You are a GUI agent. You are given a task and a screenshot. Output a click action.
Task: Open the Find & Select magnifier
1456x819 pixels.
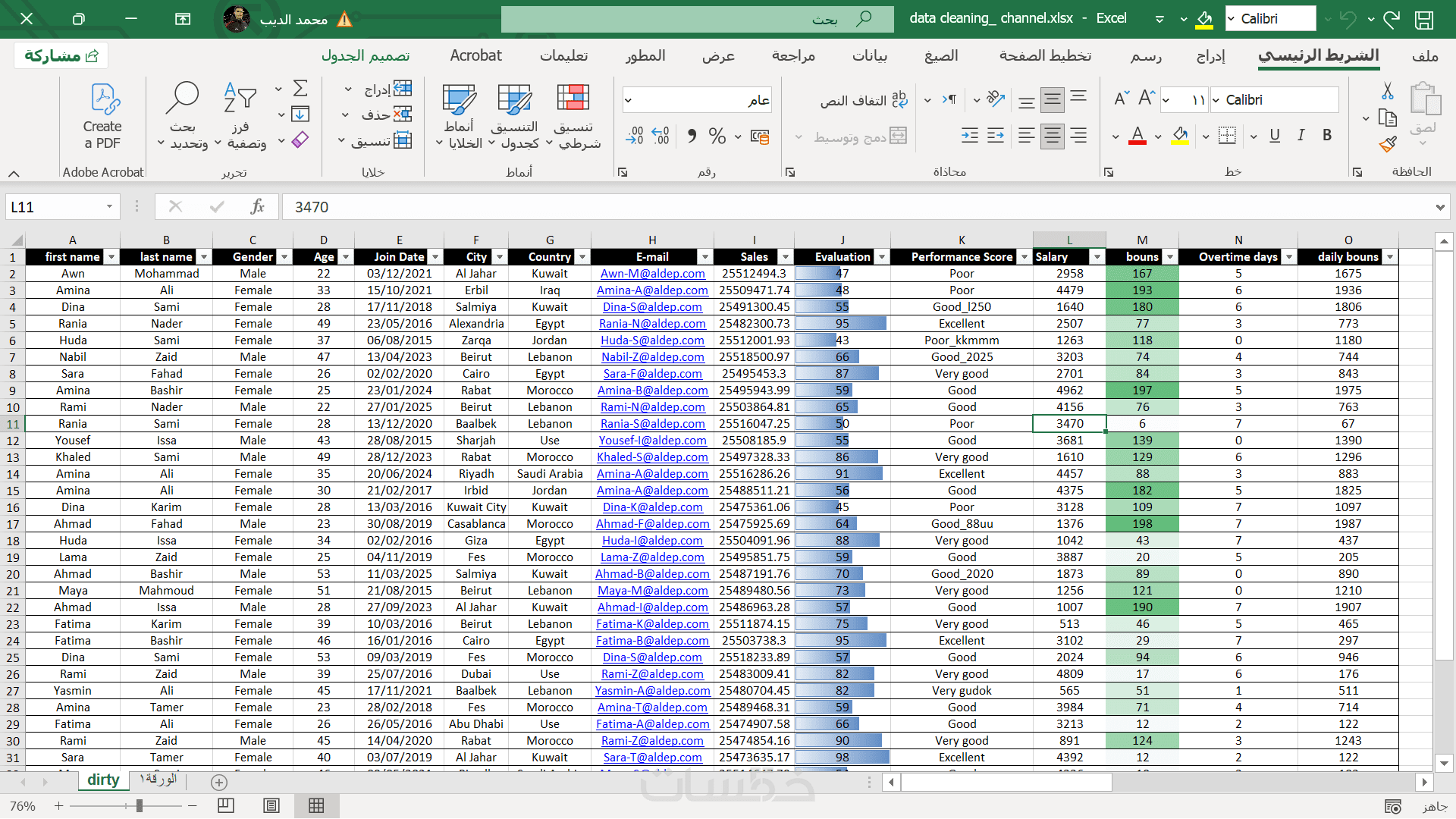click(182, 99)
